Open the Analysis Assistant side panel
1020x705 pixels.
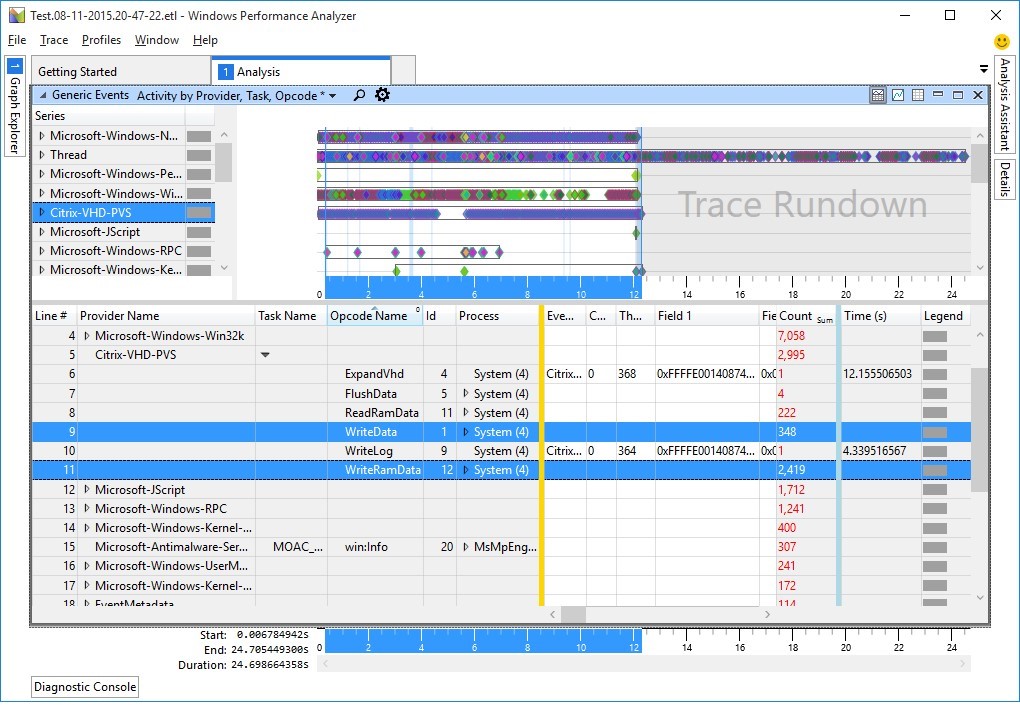[1005, 105]
